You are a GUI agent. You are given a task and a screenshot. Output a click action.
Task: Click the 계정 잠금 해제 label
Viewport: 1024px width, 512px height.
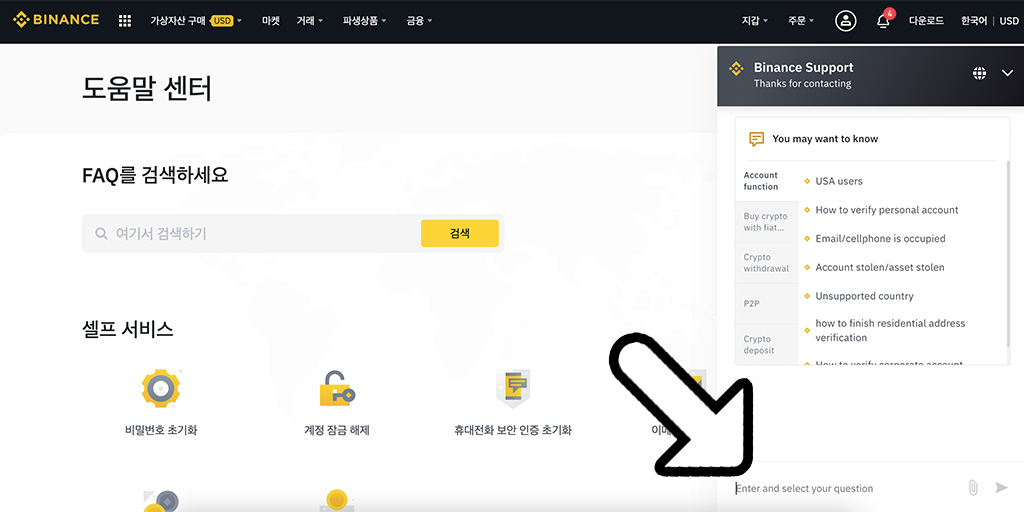(x=337, y=430)
